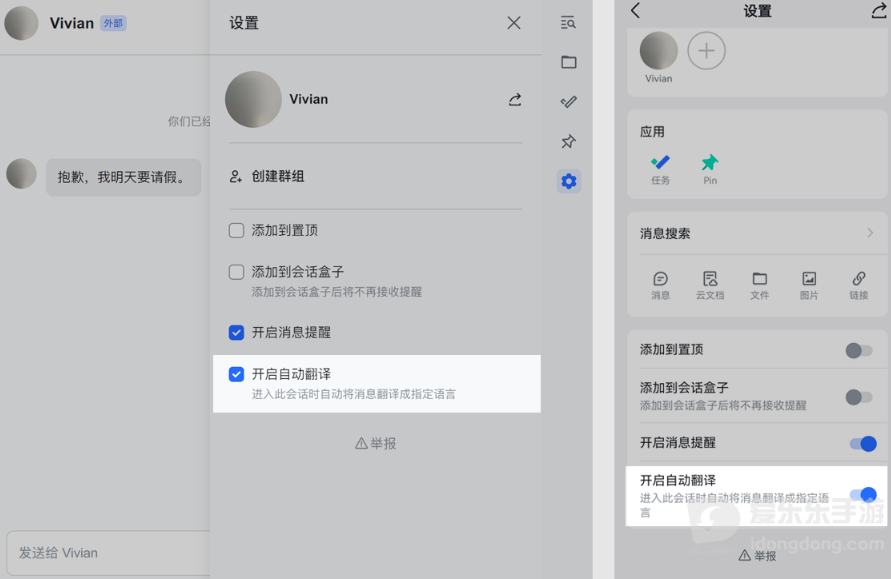The image size is (891, 579).
Task: Check the 添加到会话盒子 checkbox
Action: coord(236,272)
